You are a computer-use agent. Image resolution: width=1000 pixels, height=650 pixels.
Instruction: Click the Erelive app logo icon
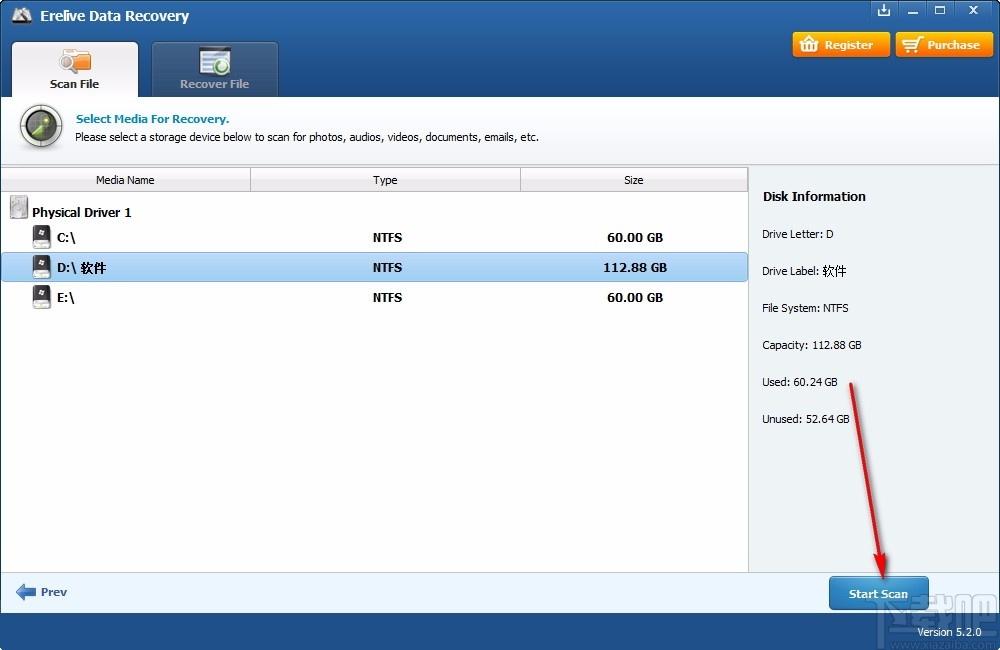pos(22,15)
